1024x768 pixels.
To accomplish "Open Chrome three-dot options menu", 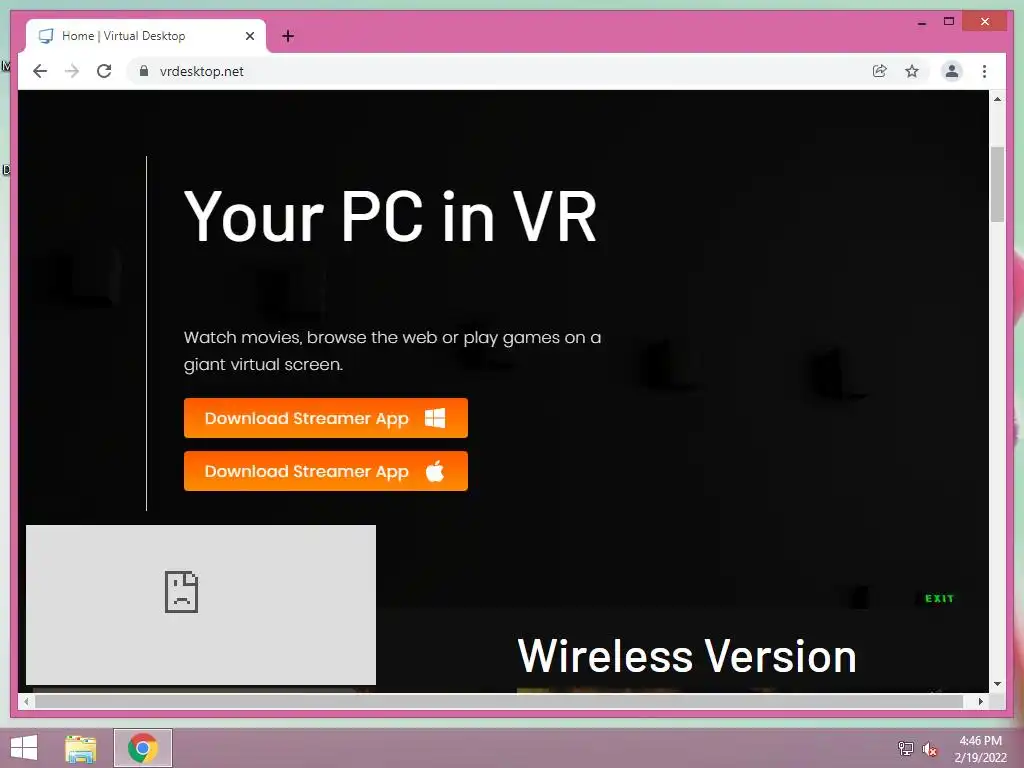I will coord(984,71).
